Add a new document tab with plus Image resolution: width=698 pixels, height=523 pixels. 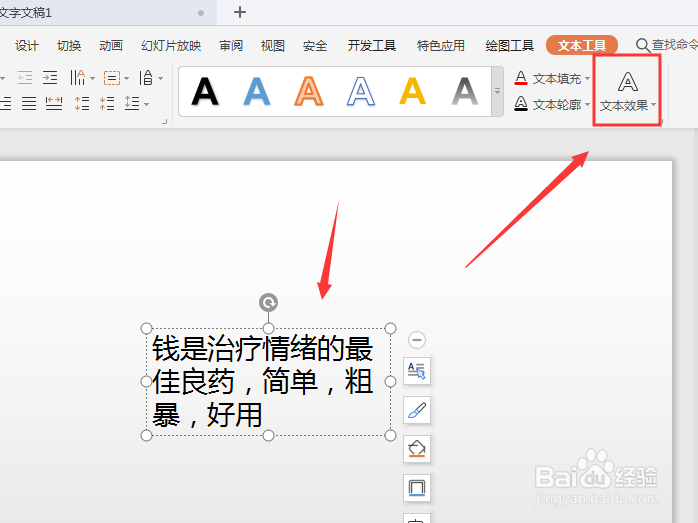tap(240, 12)
